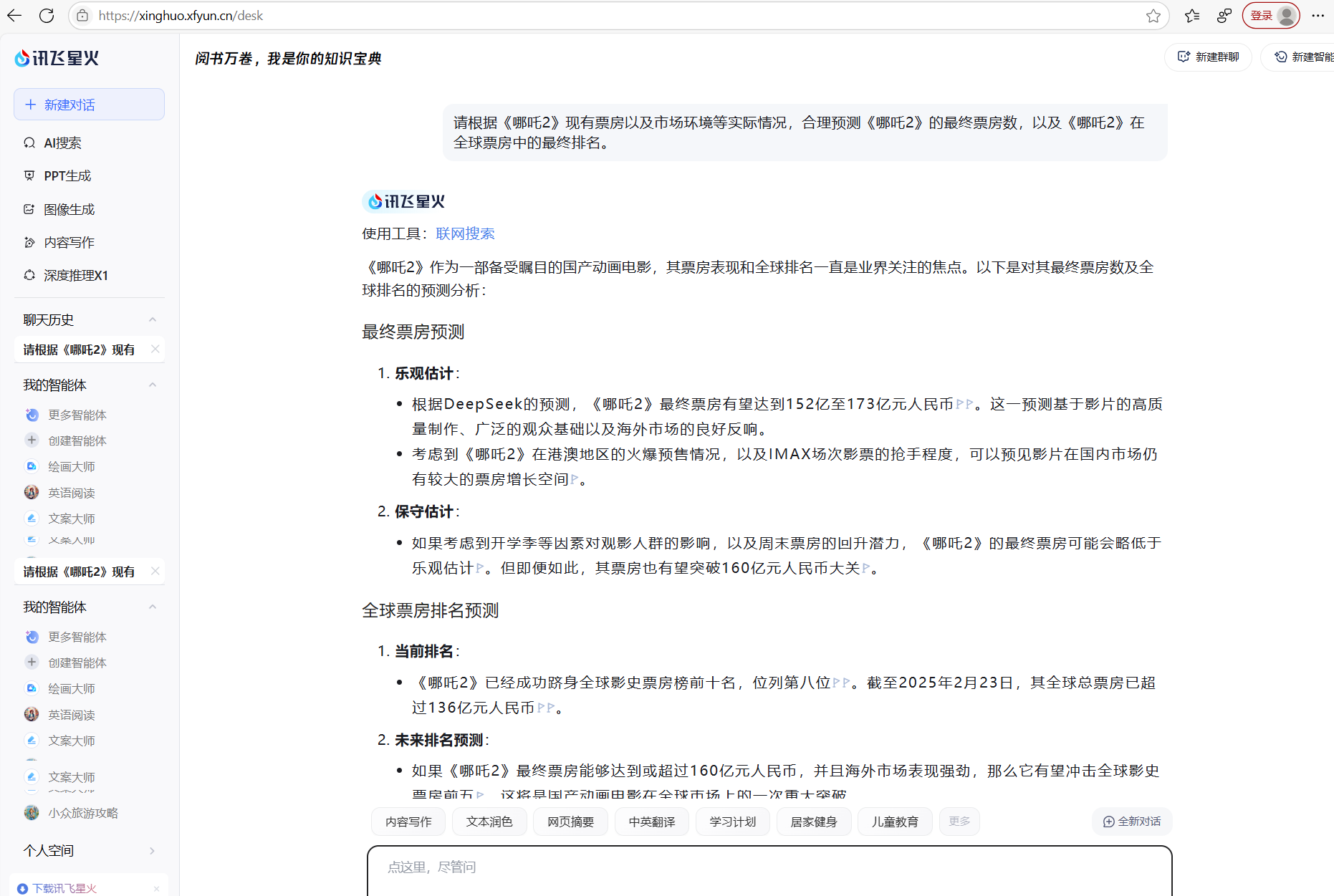Click 图像生成 icon in sidebar
This screenshot has height=896, width=1334.
pyautogui.click(x=29, y=209)
